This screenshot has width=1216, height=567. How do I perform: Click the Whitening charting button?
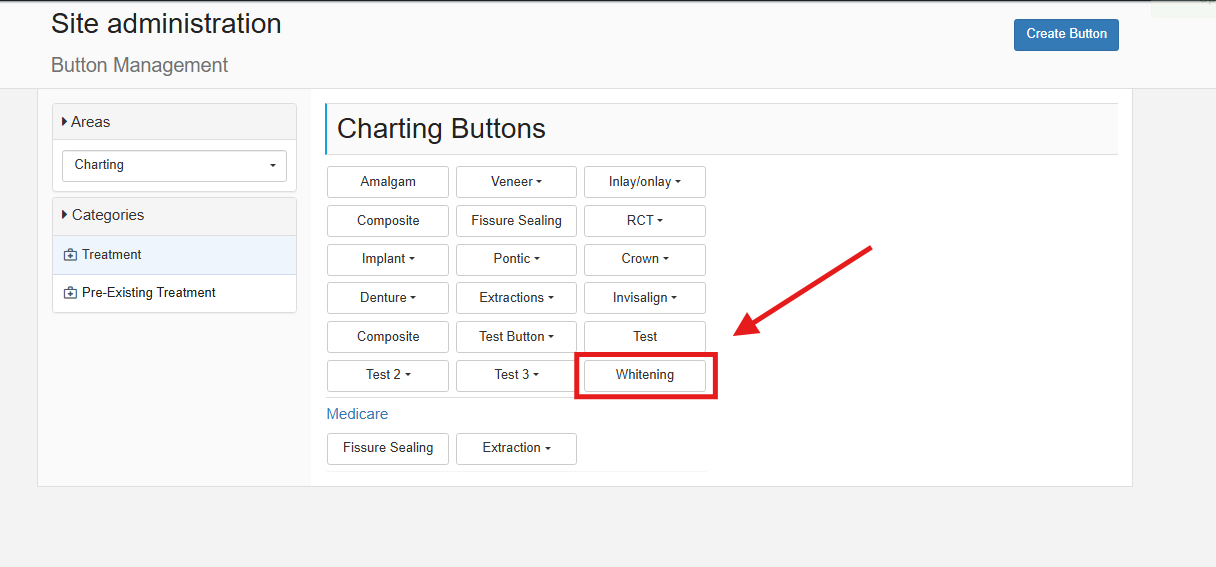[x=645, y=375]
